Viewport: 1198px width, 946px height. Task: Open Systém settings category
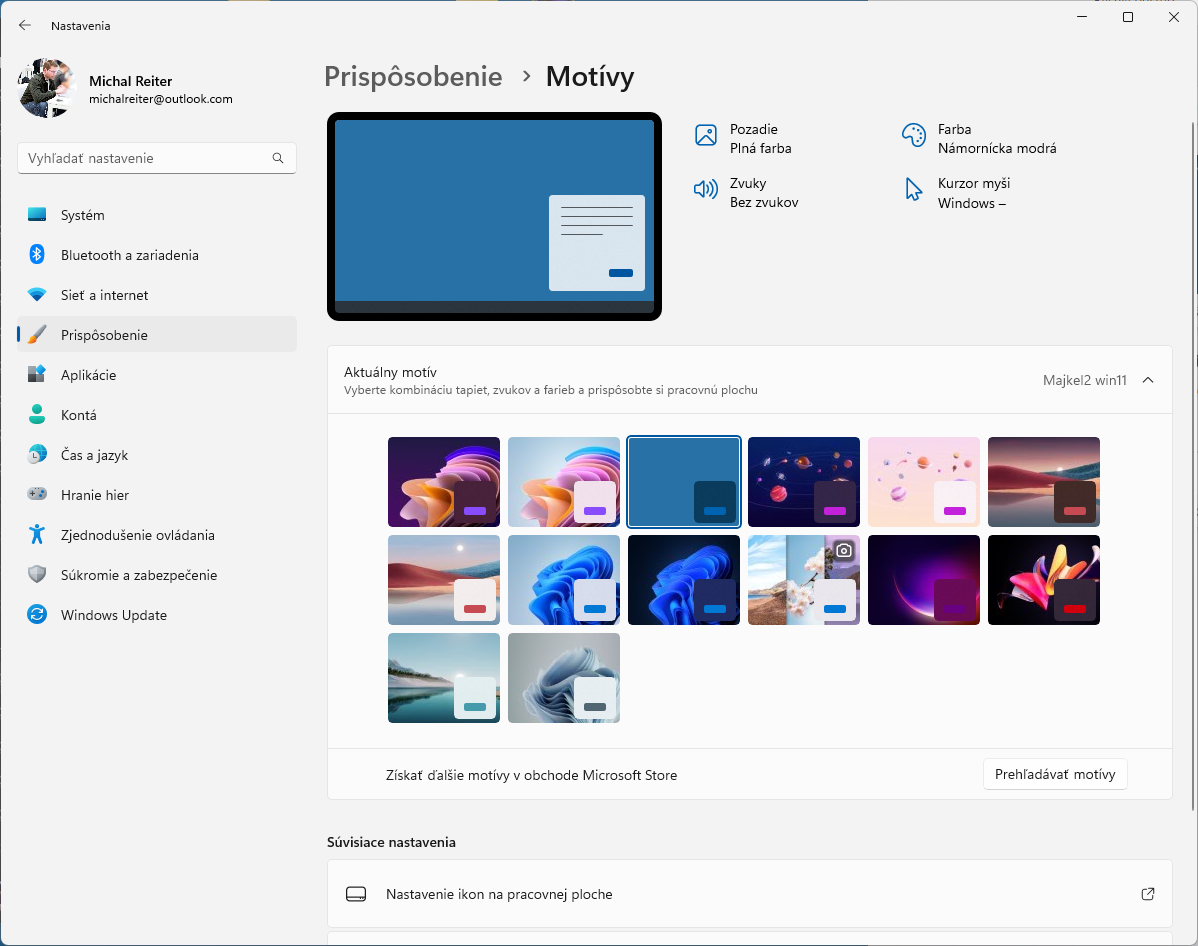tap(82, 215)
